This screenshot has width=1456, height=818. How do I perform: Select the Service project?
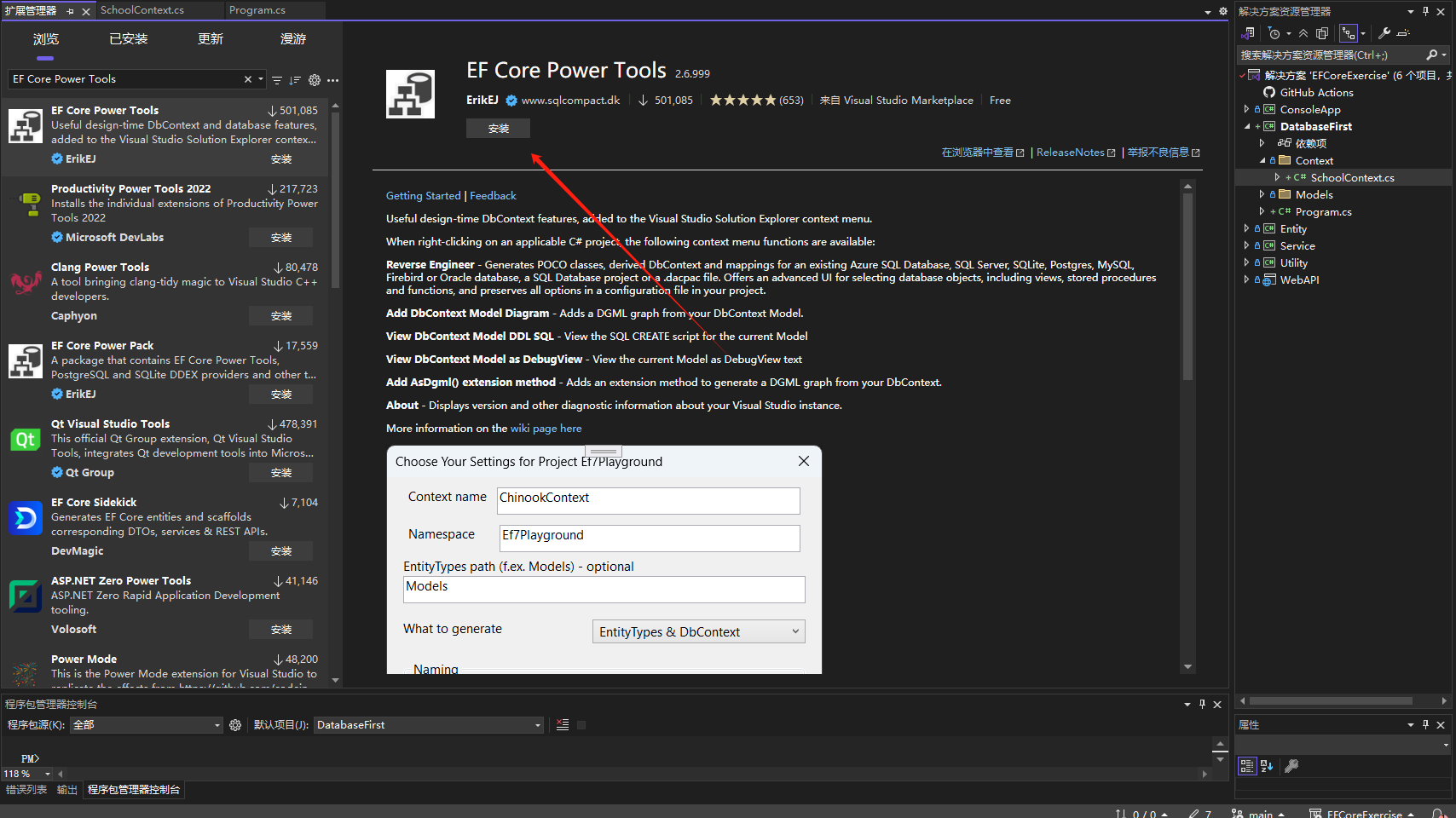(x=1297, y=245)
